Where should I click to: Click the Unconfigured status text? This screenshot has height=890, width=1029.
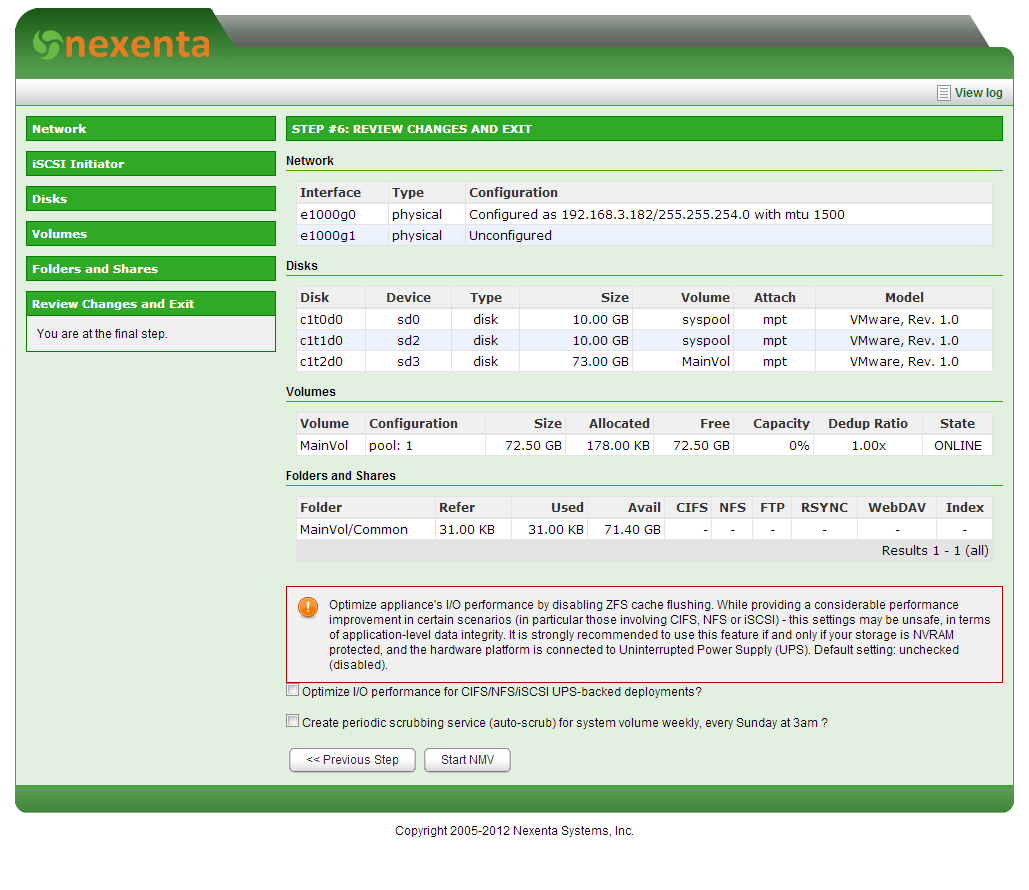[x=511, y=236]
